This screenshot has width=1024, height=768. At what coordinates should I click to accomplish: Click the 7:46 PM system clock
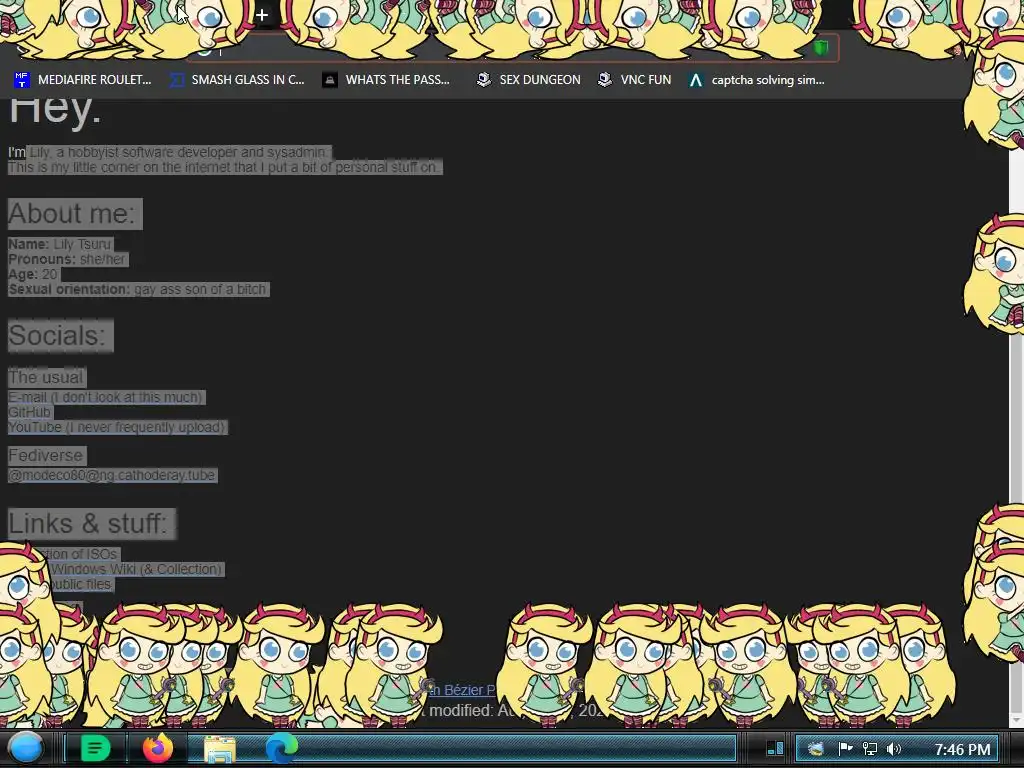[962, 749]
